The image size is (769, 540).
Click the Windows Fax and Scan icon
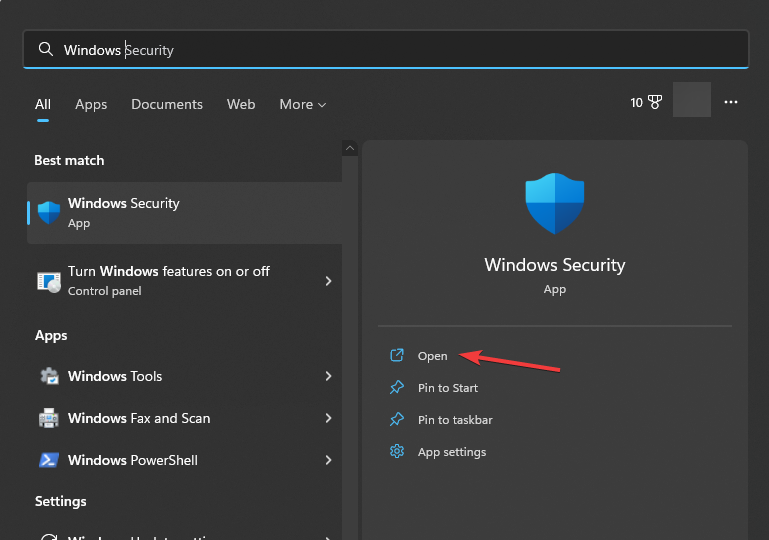pos(49,418)
